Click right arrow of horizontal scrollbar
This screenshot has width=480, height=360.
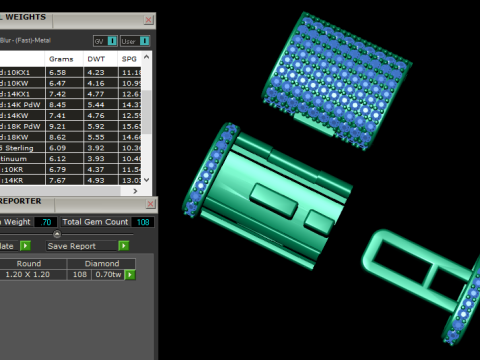tap(135, 191)
